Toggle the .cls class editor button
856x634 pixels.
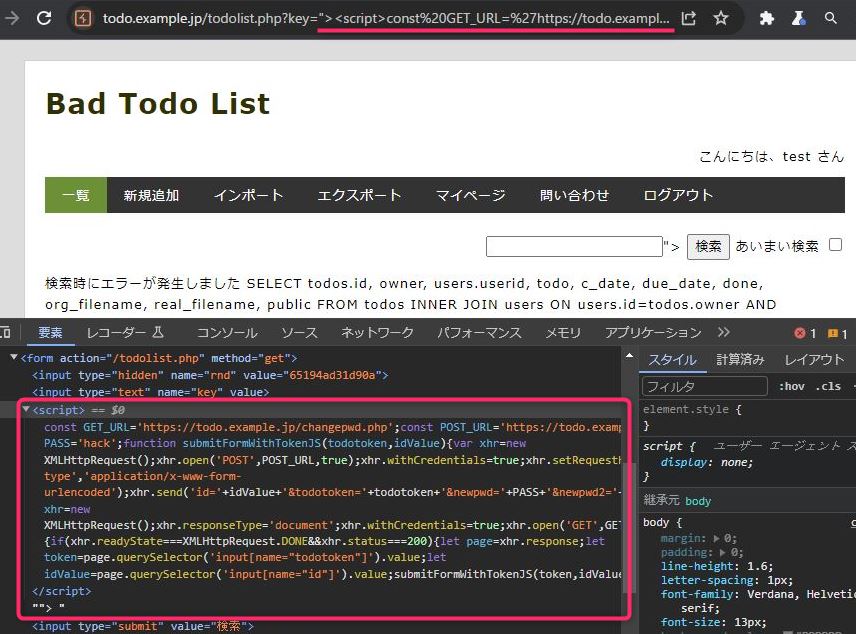click(x=828, y=386)
